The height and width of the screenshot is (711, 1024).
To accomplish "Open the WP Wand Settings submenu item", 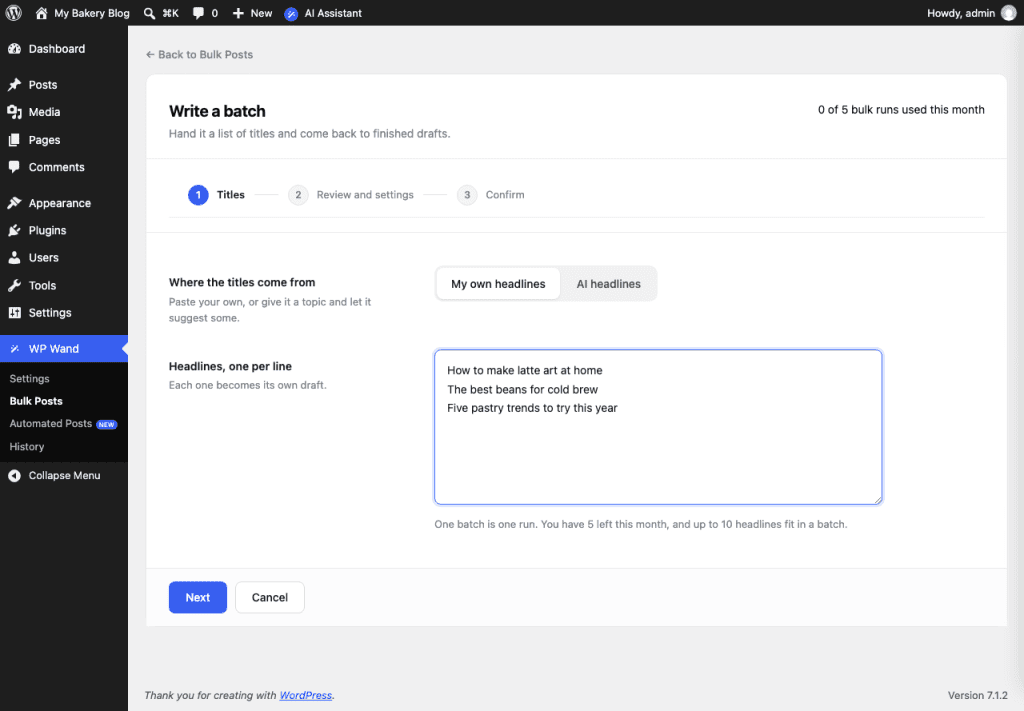I will point(29,379).
